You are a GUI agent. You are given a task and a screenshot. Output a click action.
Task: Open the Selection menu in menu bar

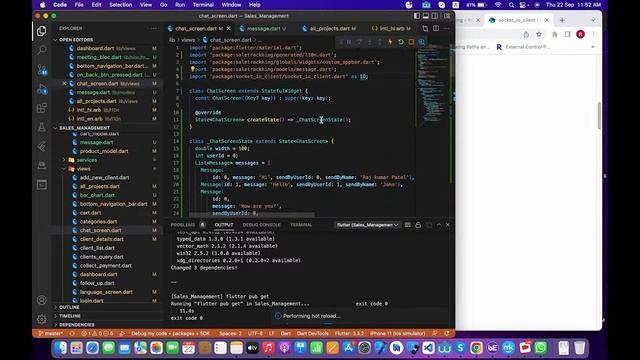click(120, 5)
